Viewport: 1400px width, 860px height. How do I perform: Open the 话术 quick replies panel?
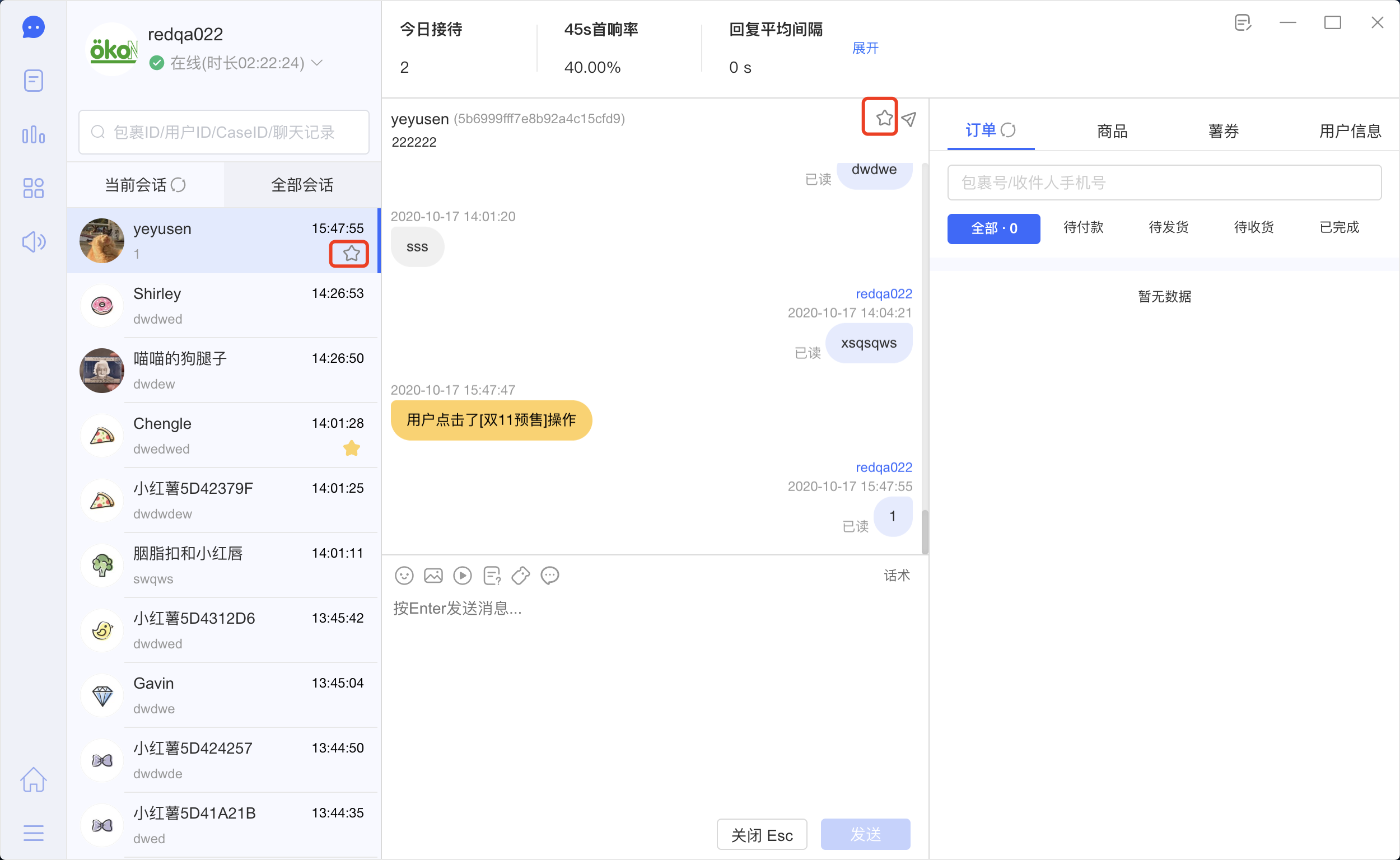pos(897,576)
